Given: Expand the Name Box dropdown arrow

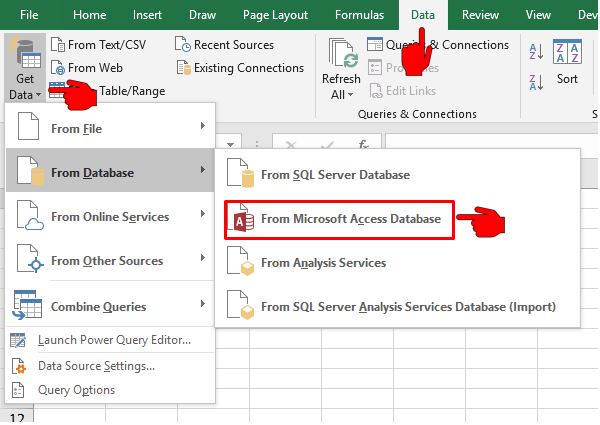Looking at the screenshot, I should [230, 145].
